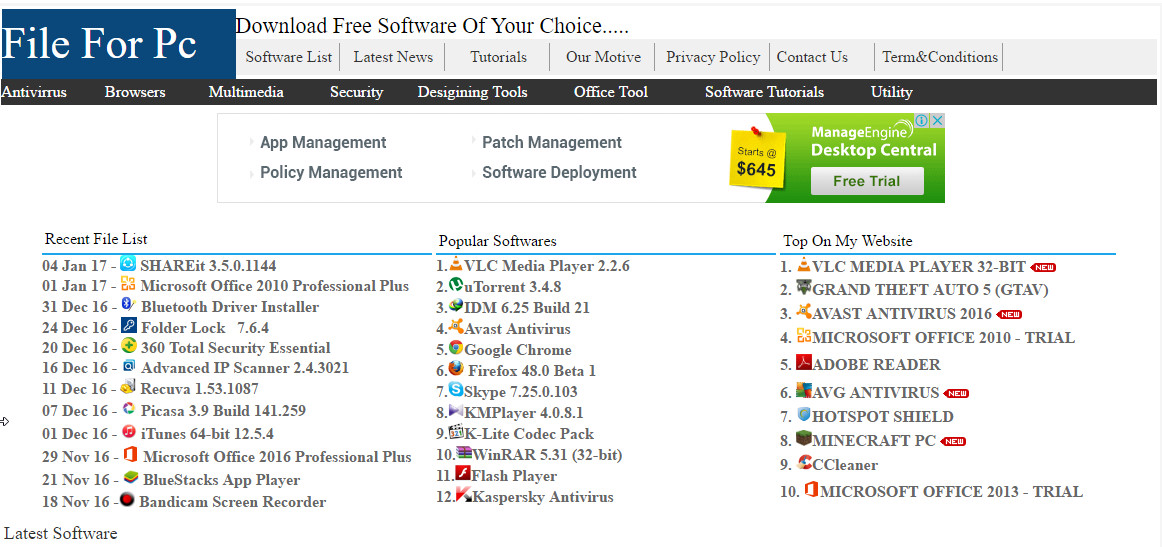Click the Policy Management ad link

pos(331,173)
